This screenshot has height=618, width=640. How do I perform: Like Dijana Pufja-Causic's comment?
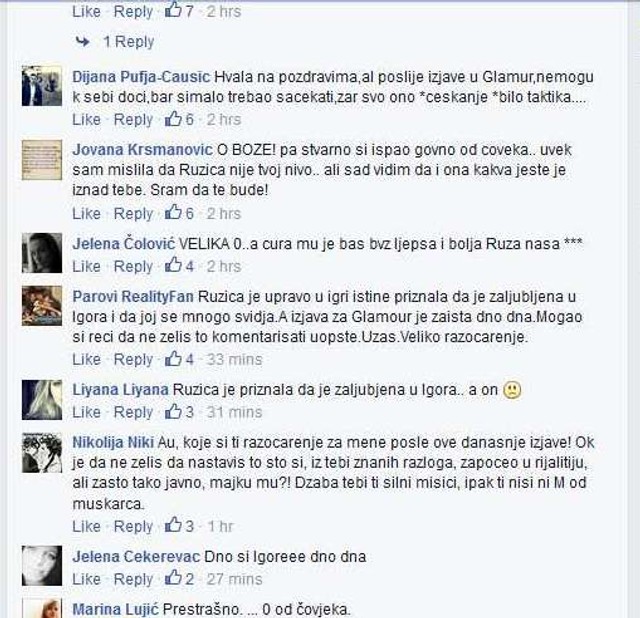pos(87,120)
